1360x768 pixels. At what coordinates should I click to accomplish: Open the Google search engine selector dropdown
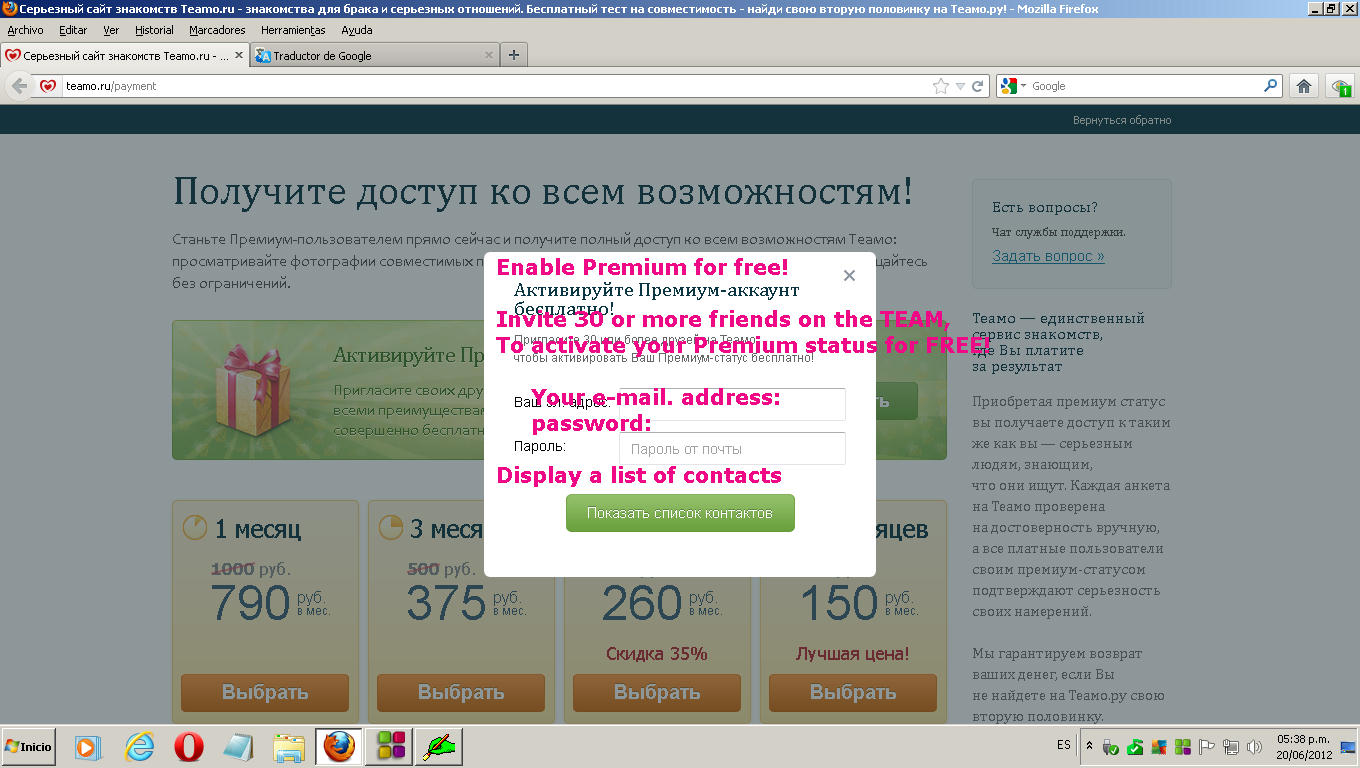pyautogui.click(x=1014, y=86)
